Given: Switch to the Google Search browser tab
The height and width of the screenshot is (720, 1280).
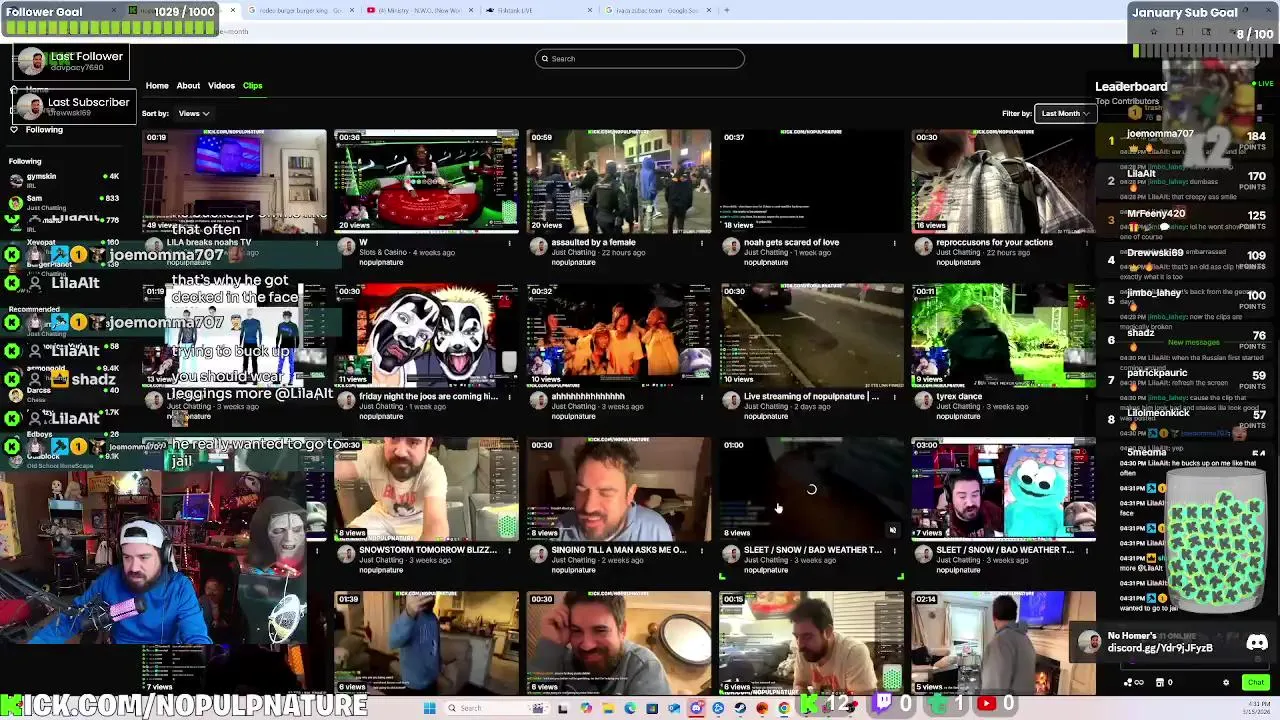Looking at the screenshot, I should point(656,10).
